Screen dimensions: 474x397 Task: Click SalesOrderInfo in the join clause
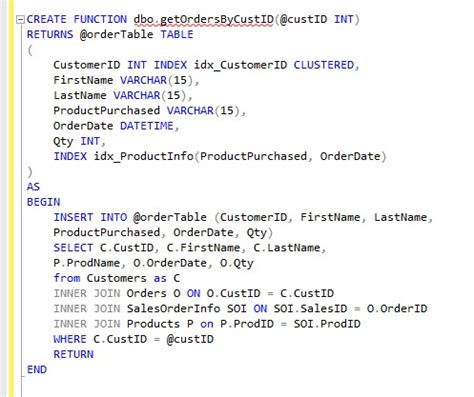click(173, 309)
